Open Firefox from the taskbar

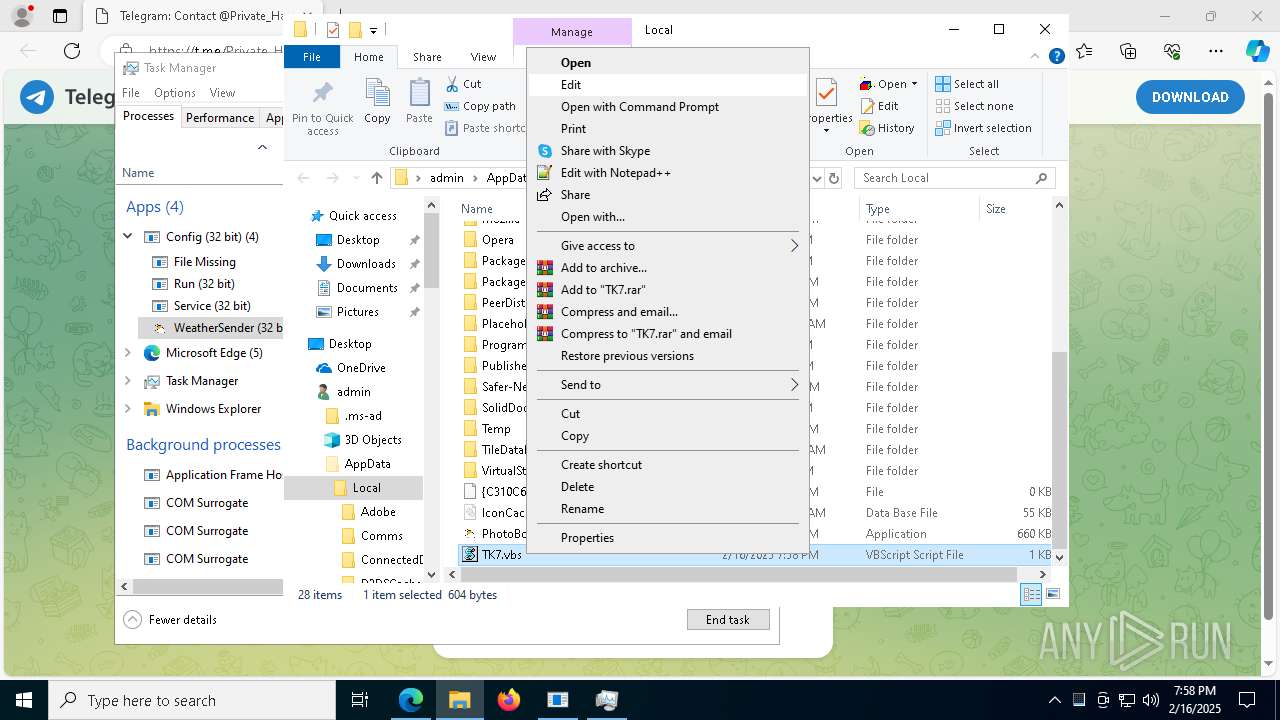click(x=509, y=700)
